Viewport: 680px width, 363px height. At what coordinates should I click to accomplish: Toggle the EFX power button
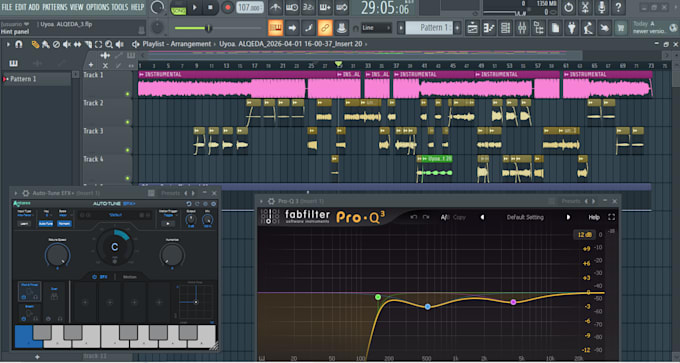[95, 277]
